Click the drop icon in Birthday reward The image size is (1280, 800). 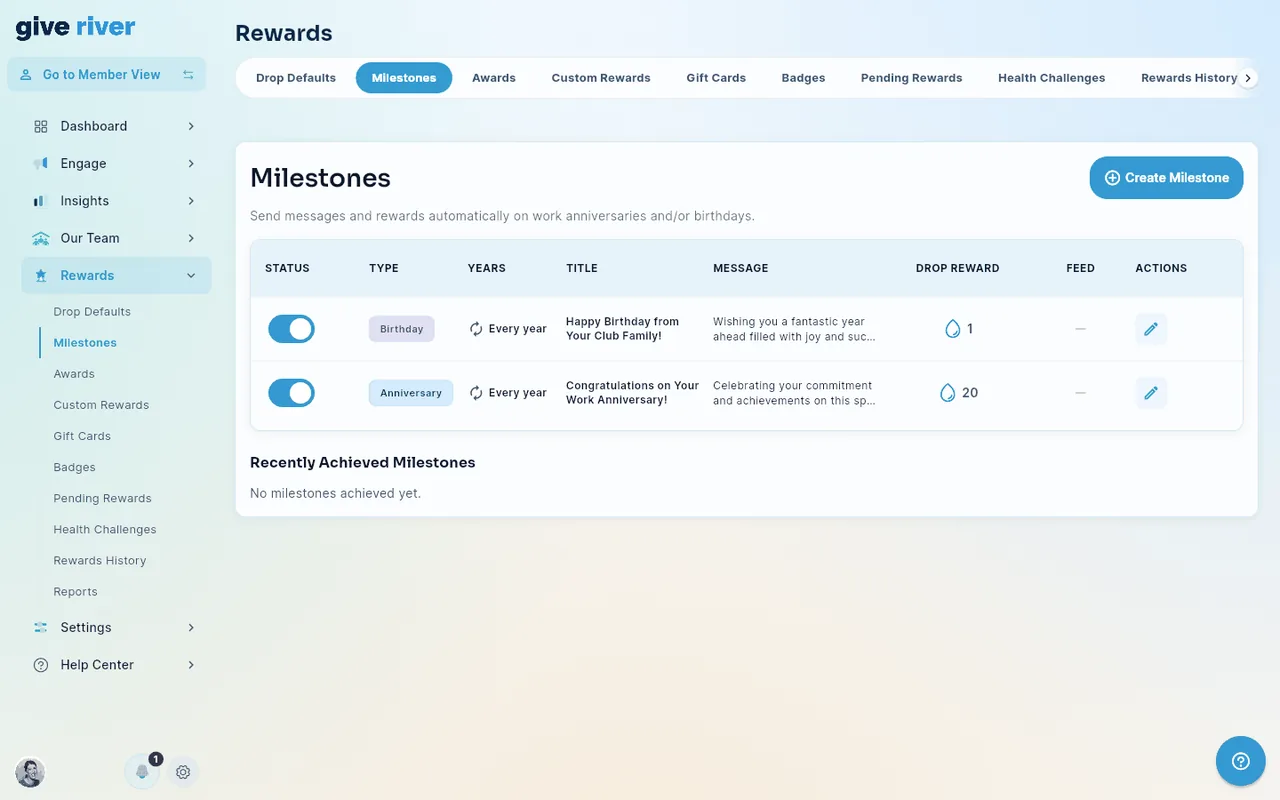point(953,329)
